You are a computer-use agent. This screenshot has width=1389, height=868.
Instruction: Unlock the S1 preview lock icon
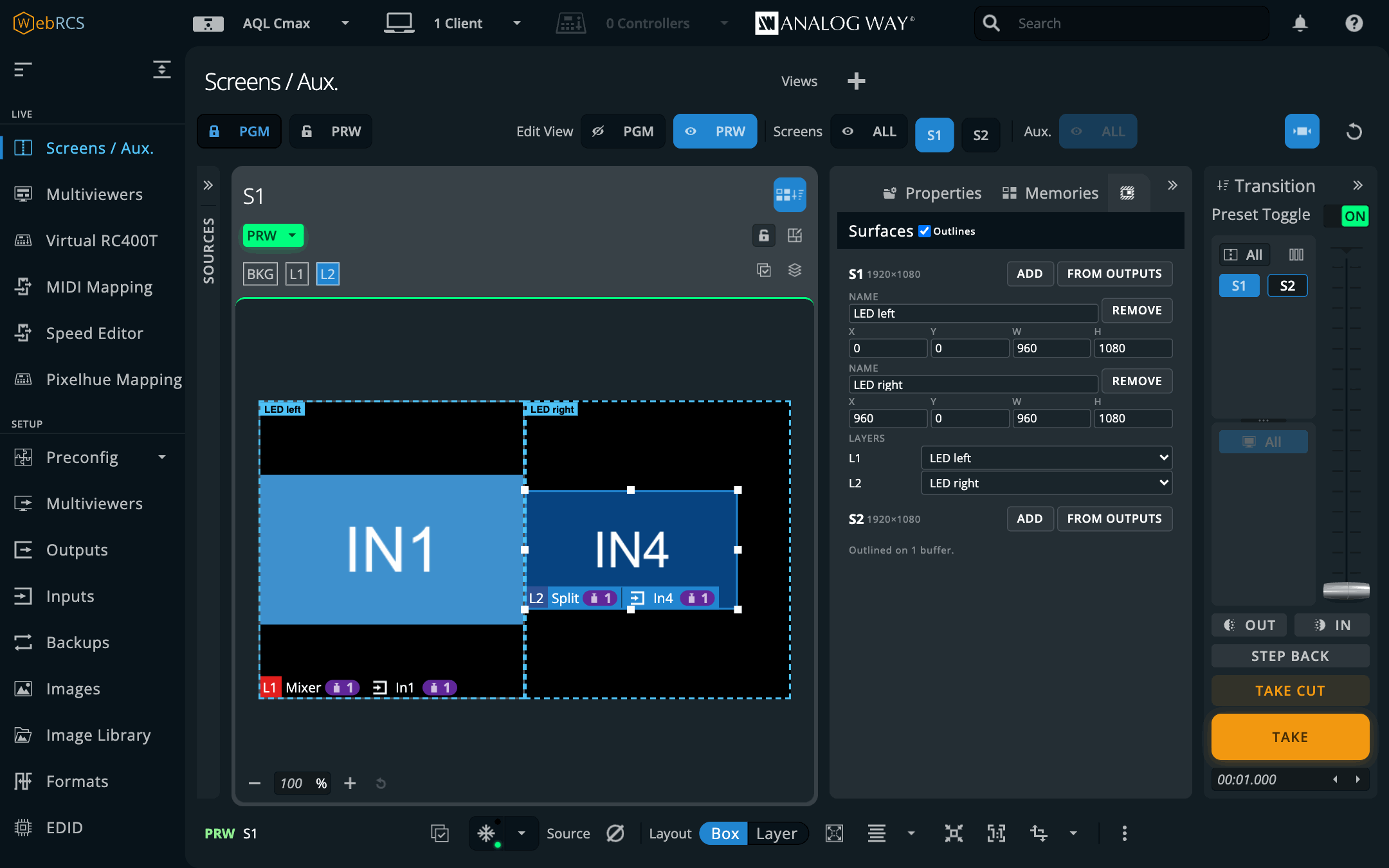(x=763, y=235)
